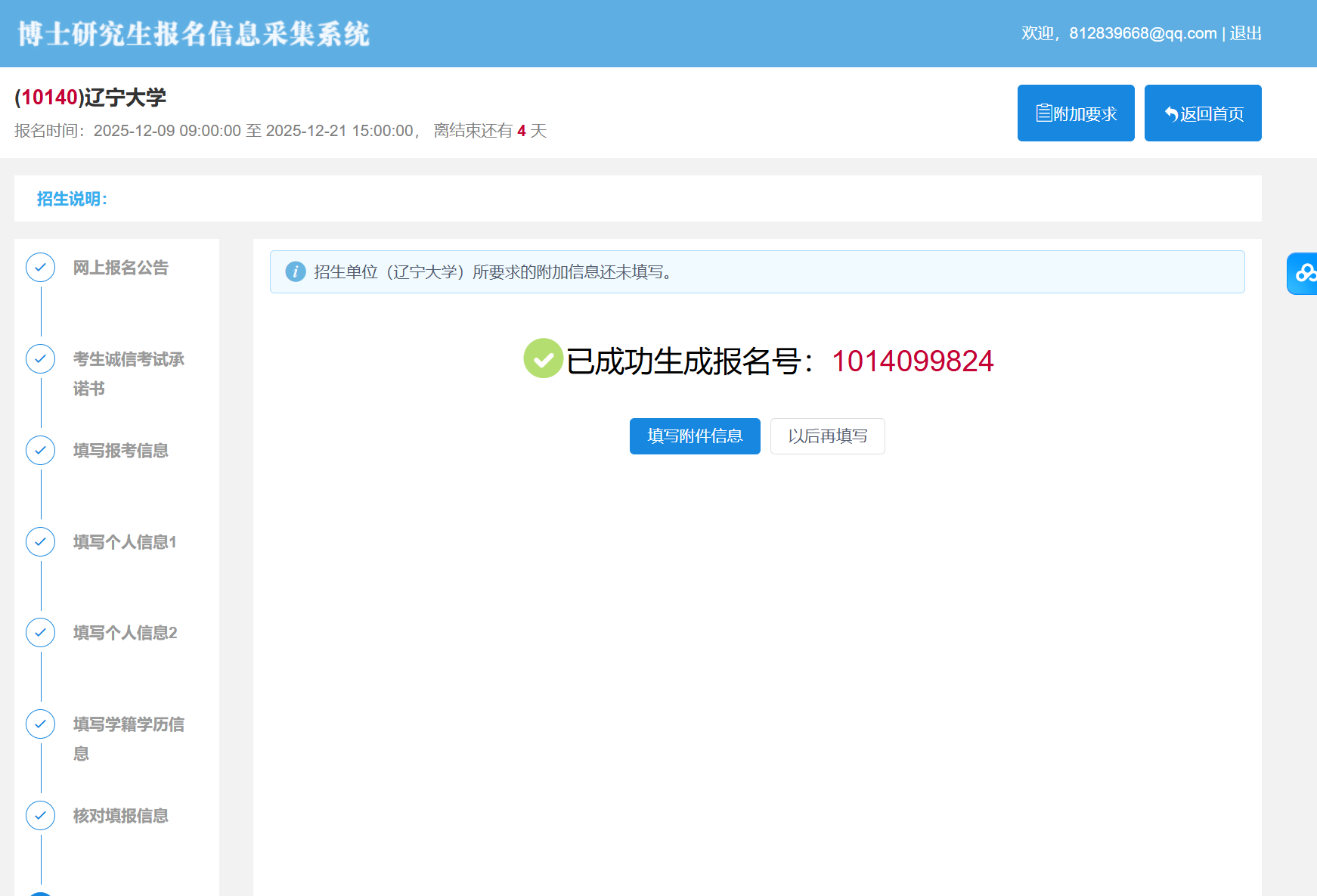
Task: Click registration number 1014099824
Action: pyautogui.click(x=913, y=361)
